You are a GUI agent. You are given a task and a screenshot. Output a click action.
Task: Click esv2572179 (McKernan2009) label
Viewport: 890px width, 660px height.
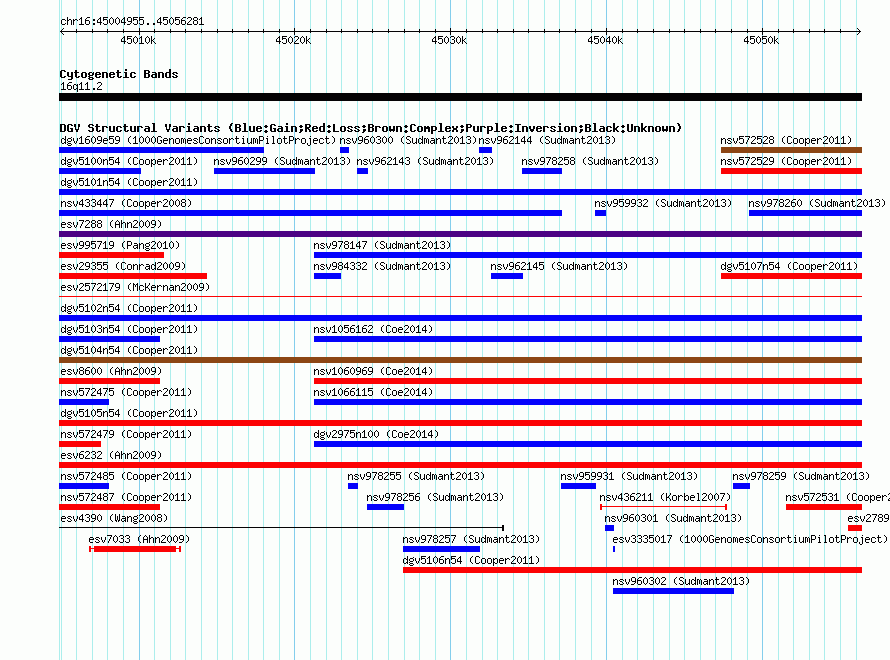pos(135,287)
